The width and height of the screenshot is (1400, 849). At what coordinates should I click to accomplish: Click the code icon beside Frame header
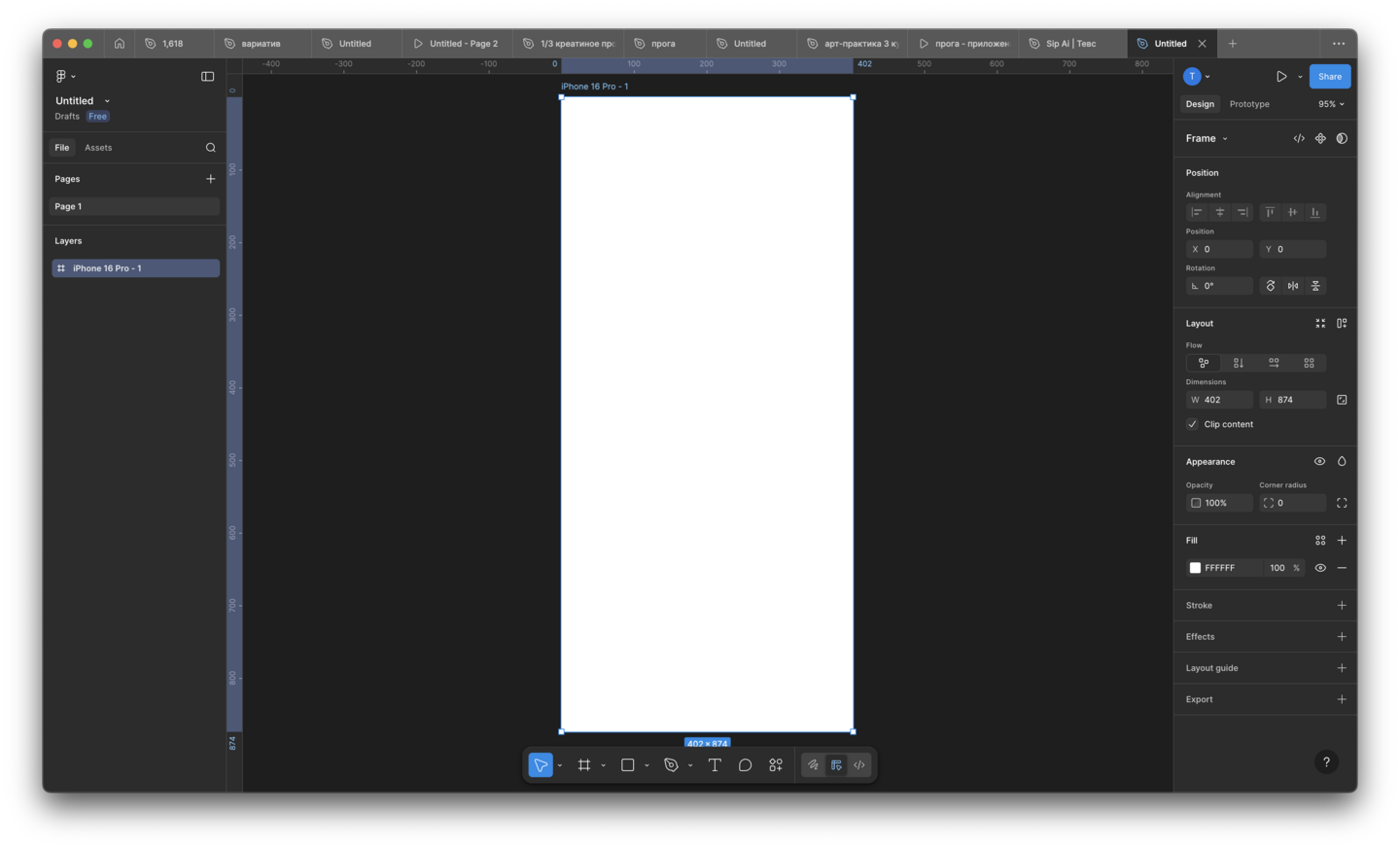(1299, 139)
